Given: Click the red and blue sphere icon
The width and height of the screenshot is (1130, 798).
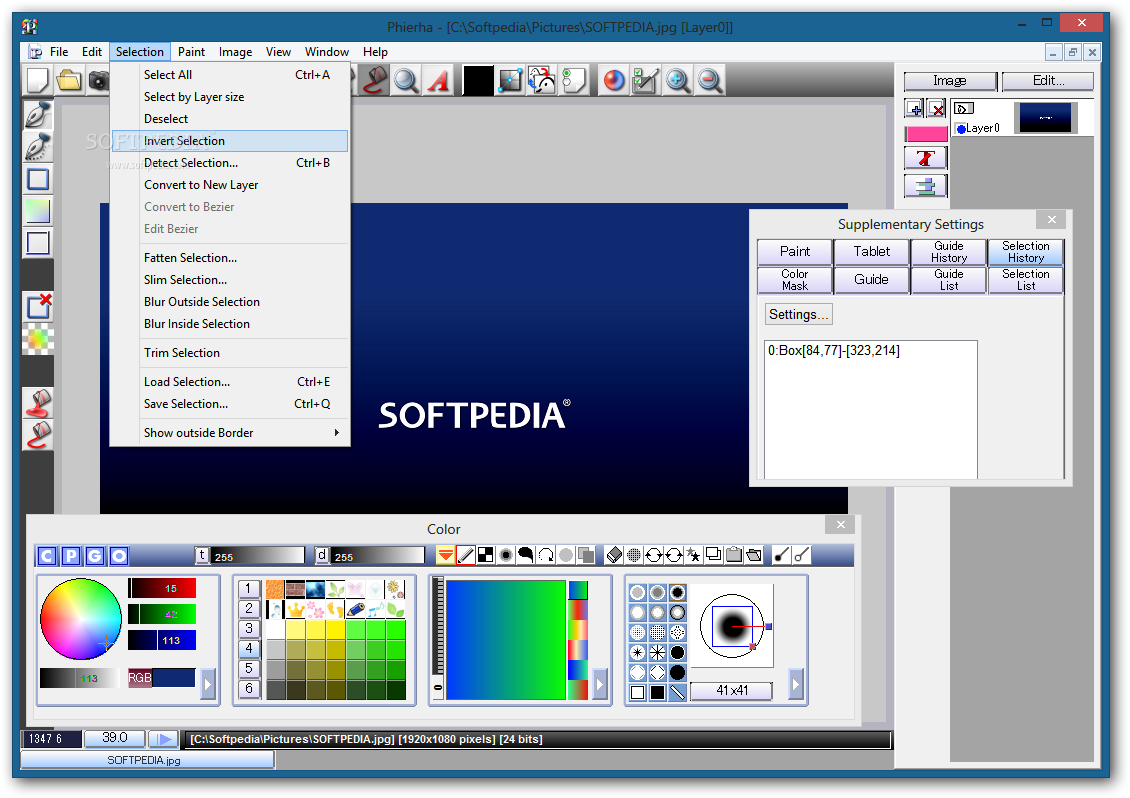Looking at the screenshot, I should coord(614,81).
